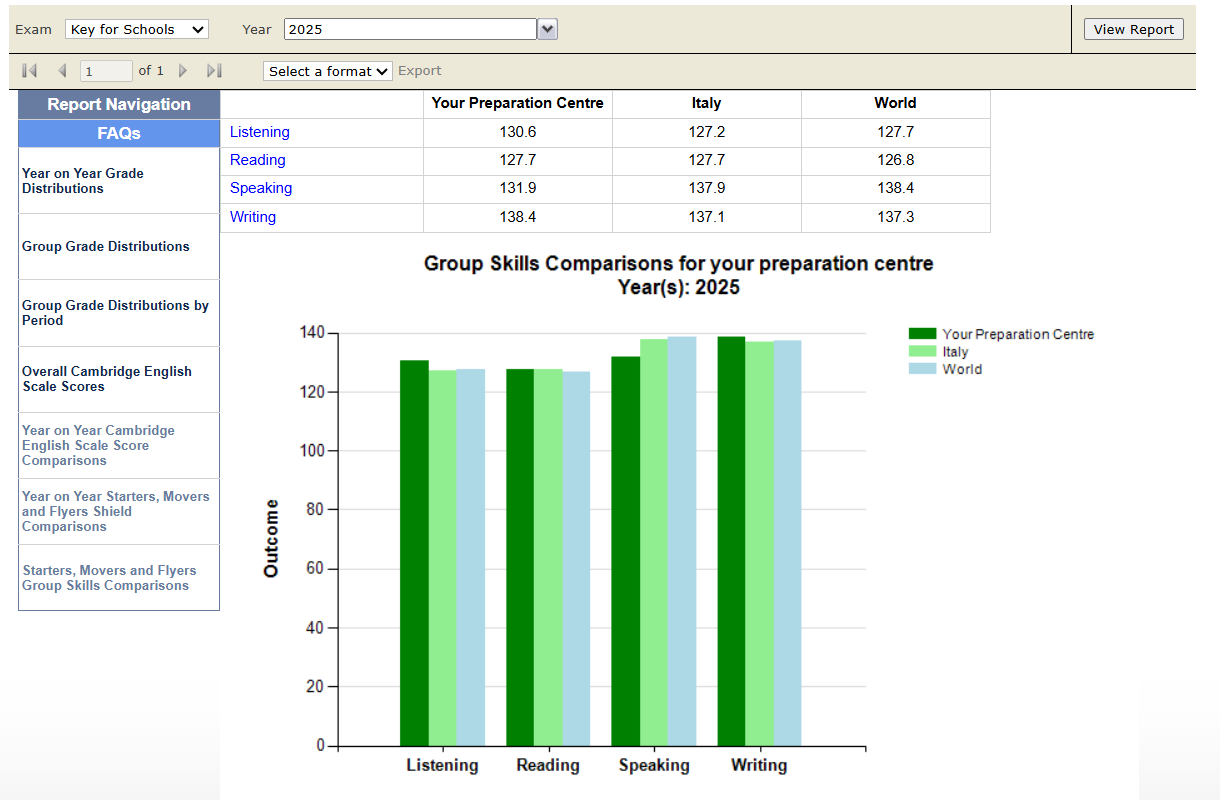Screen dimensions: 1220x800
Task: Open Overall Cambridge English Scale Scores
Action: pos(107,379)
